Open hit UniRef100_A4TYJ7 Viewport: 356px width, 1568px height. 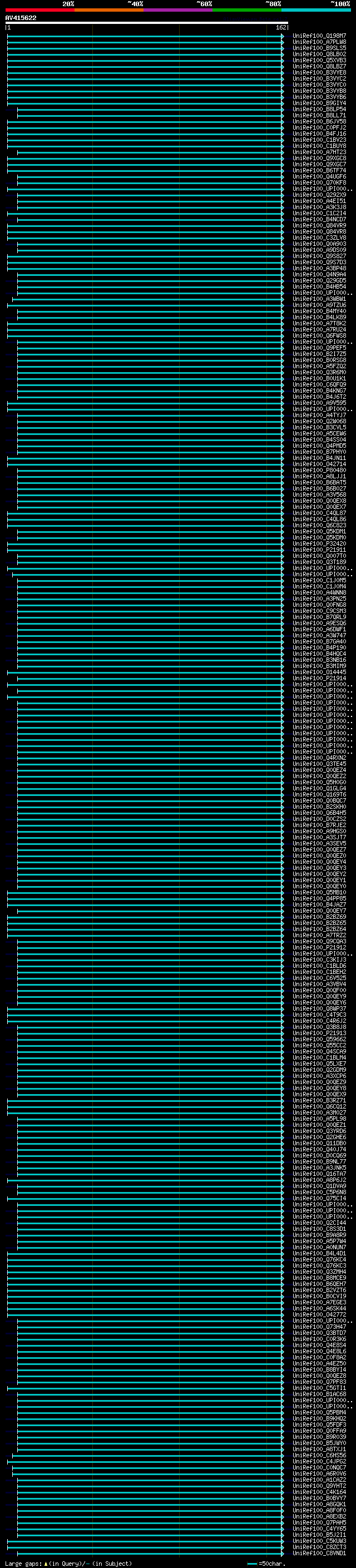pyautogui.click(x=319, y=415)
